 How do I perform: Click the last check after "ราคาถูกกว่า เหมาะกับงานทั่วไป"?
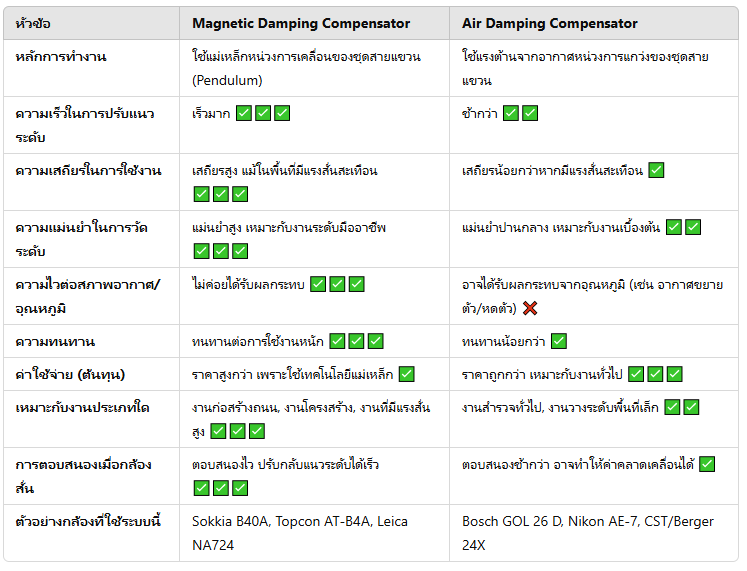point(674,374)
